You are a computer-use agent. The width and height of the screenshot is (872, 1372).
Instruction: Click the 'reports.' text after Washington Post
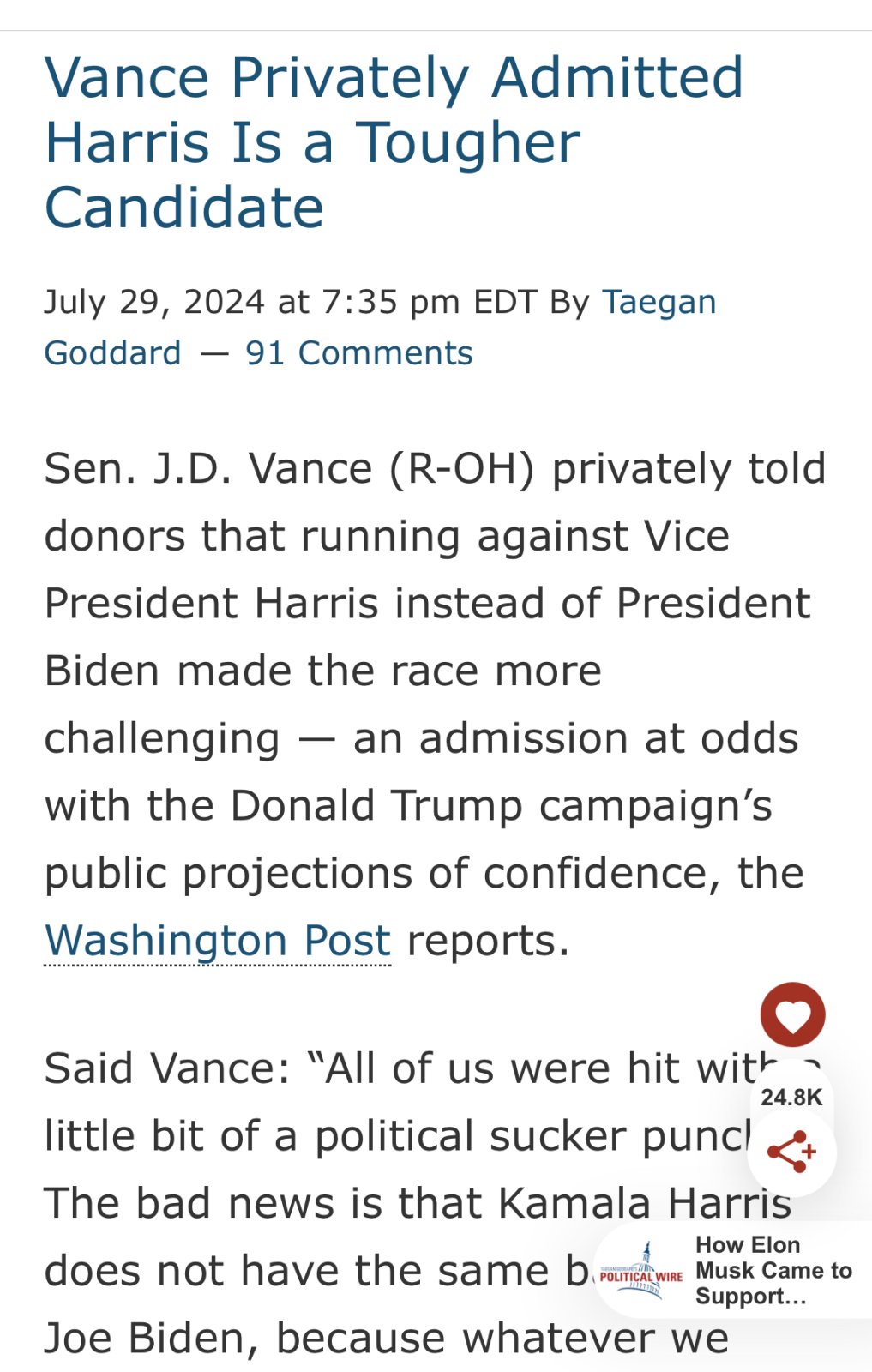tap(488, 941)
